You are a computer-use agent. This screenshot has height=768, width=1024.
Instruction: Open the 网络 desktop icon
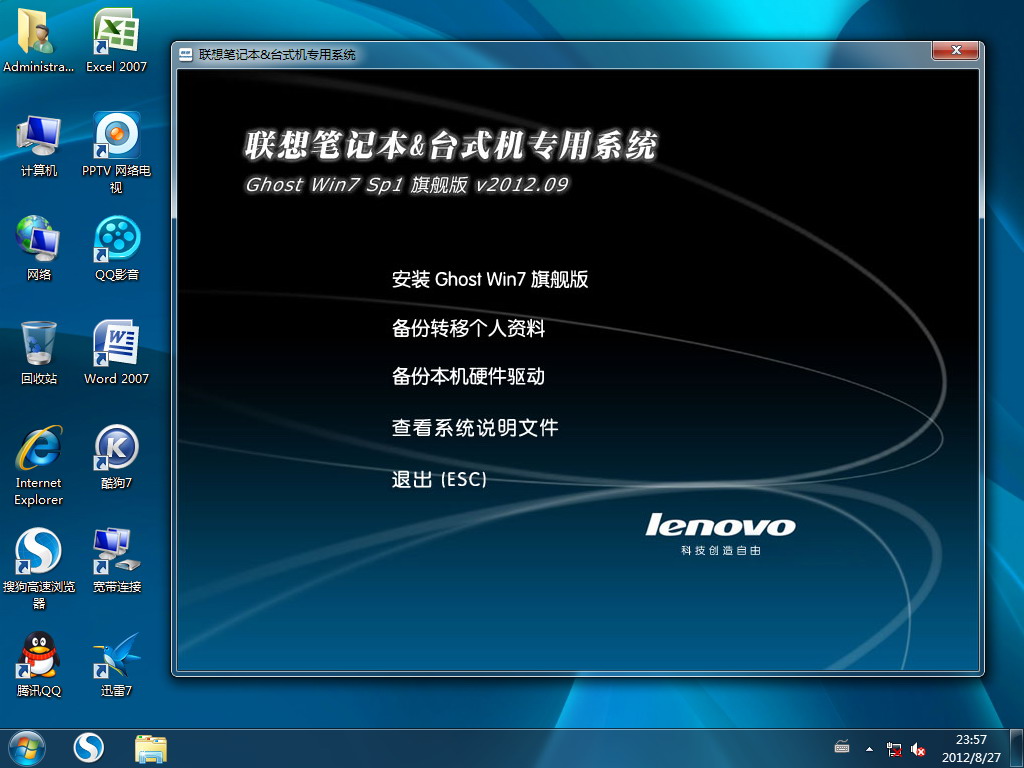(39, 248)
